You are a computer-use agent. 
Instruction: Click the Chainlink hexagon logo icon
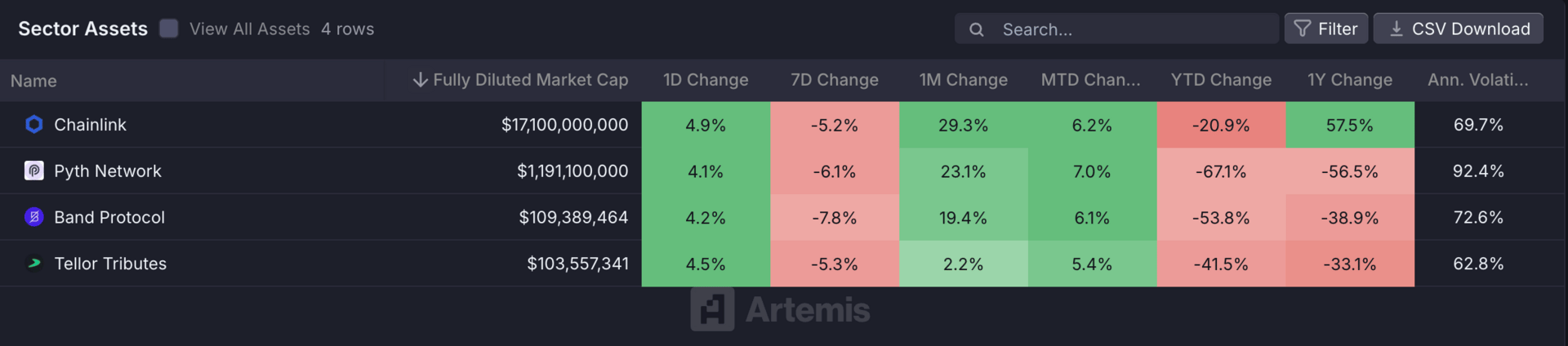click(x=33, y=124)
